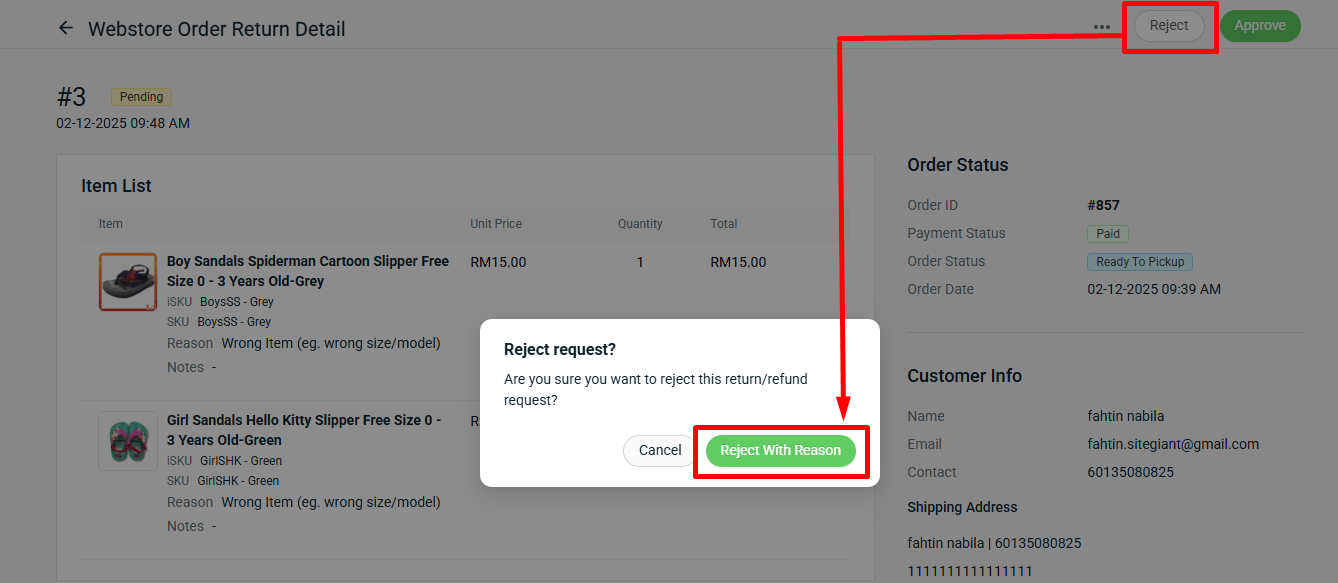Image resolution: width=1338 pixels, height=583 pixels.
Task: Click Boy Sandals Spiderman product name
Action: click(307, 271)
